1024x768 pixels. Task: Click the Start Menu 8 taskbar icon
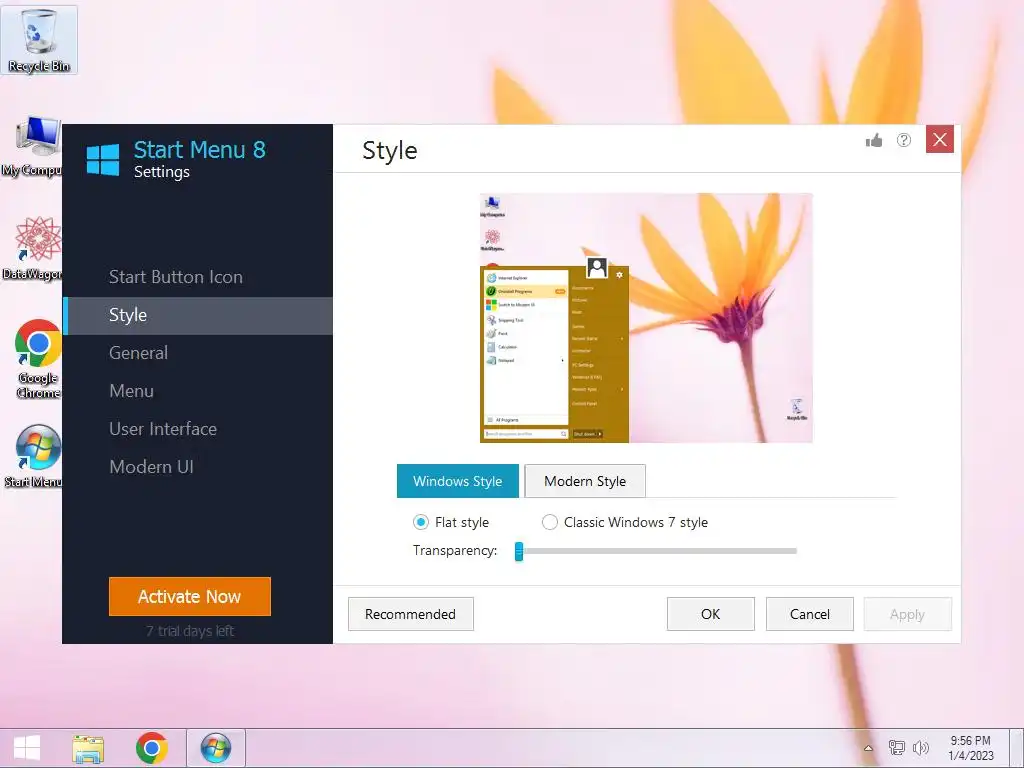click(216, 748)
